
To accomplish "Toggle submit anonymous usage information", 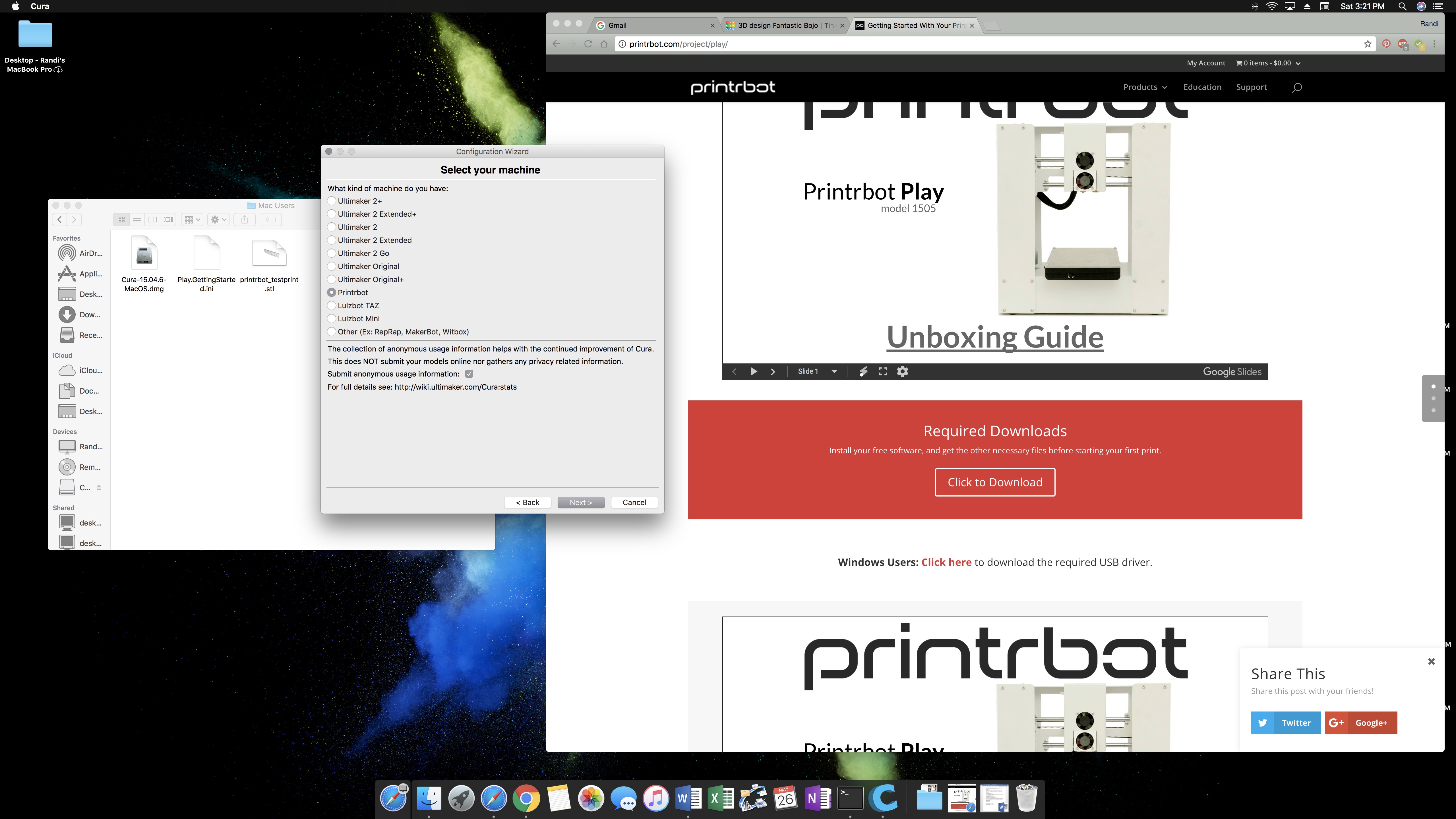I will (469, 373).
